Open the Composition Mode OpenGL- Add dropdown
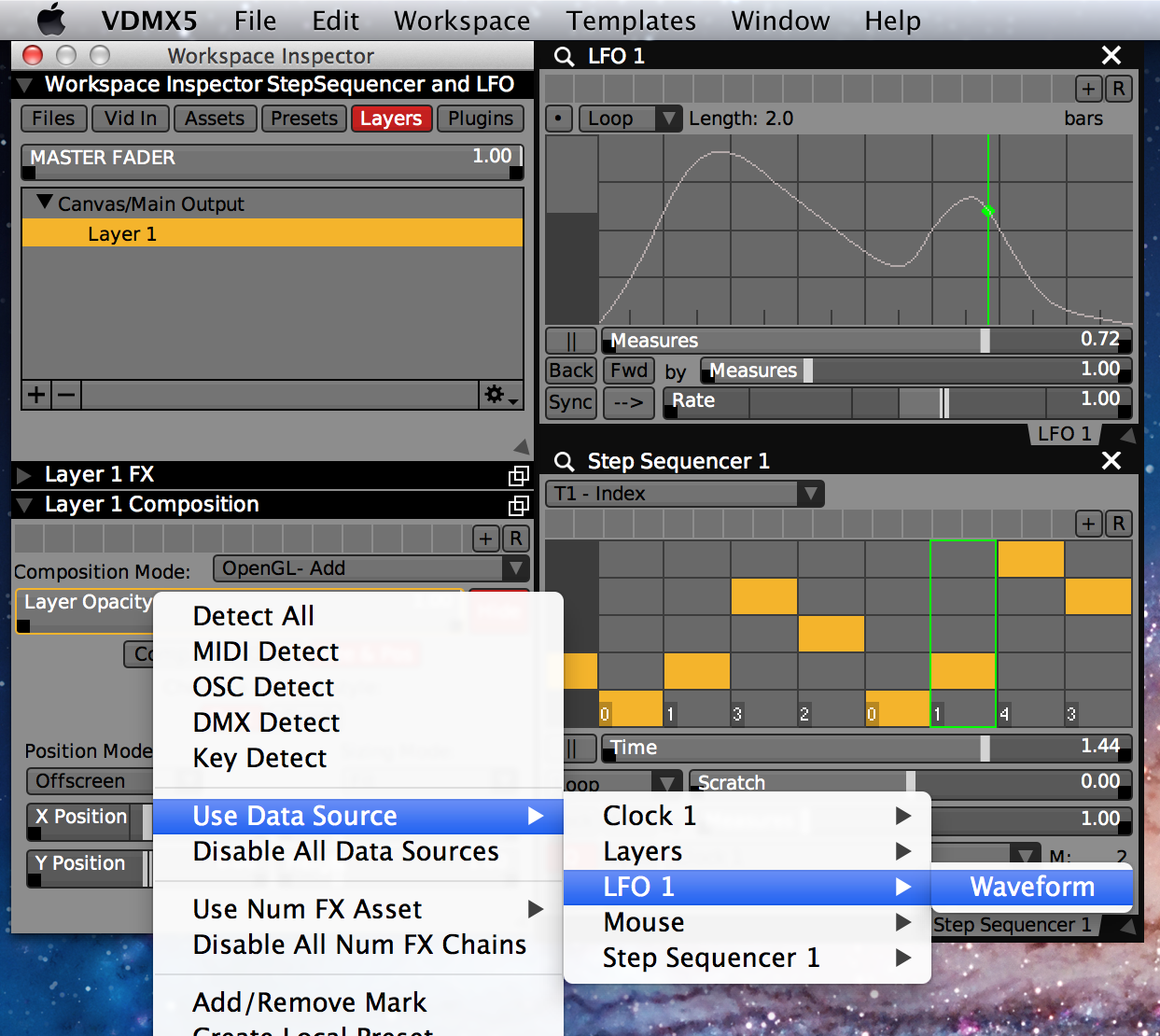 click(x=371, y=568)
